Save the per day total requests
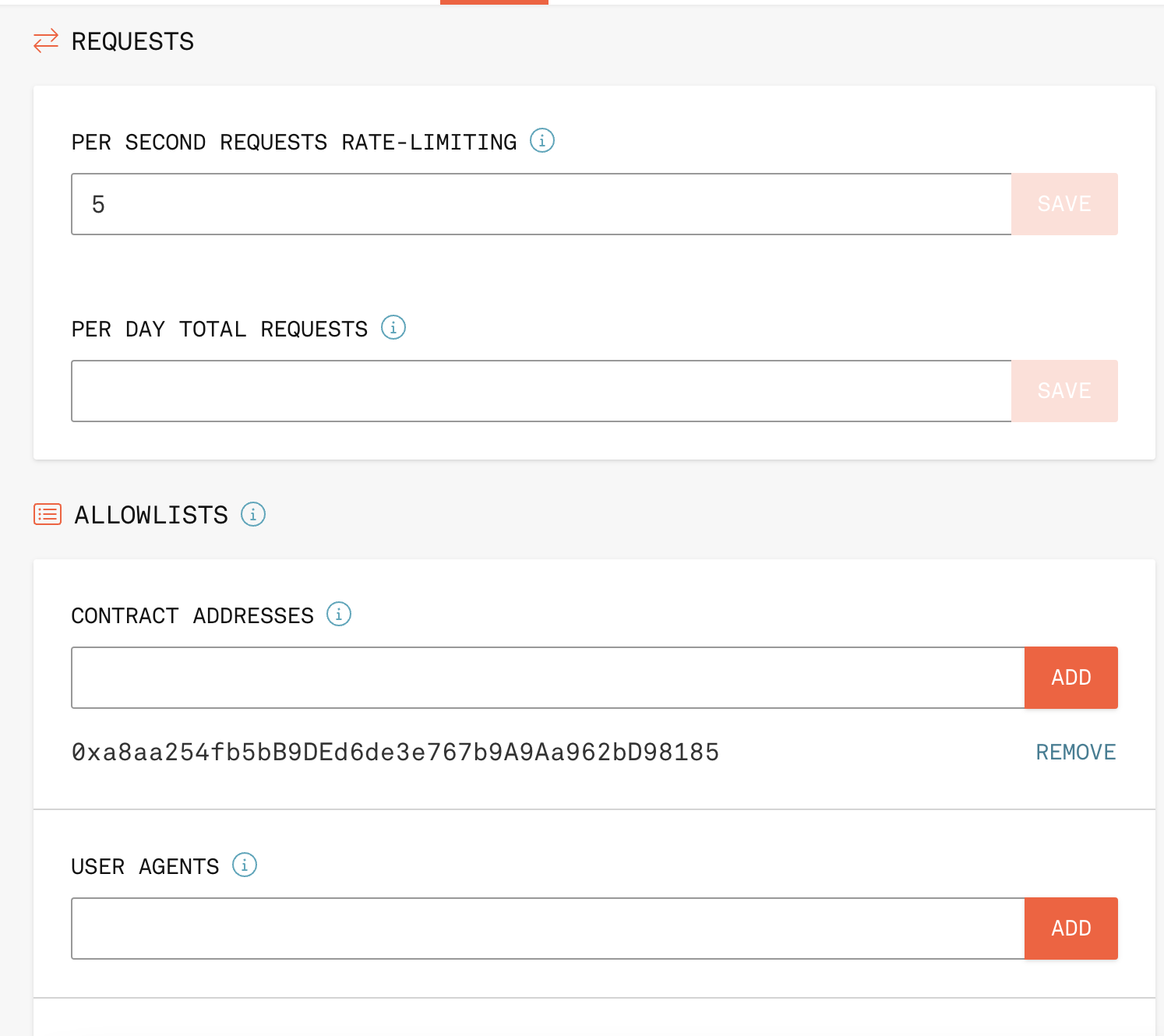This screenshot has width=1164, height=1036. tap(1064, 391)
